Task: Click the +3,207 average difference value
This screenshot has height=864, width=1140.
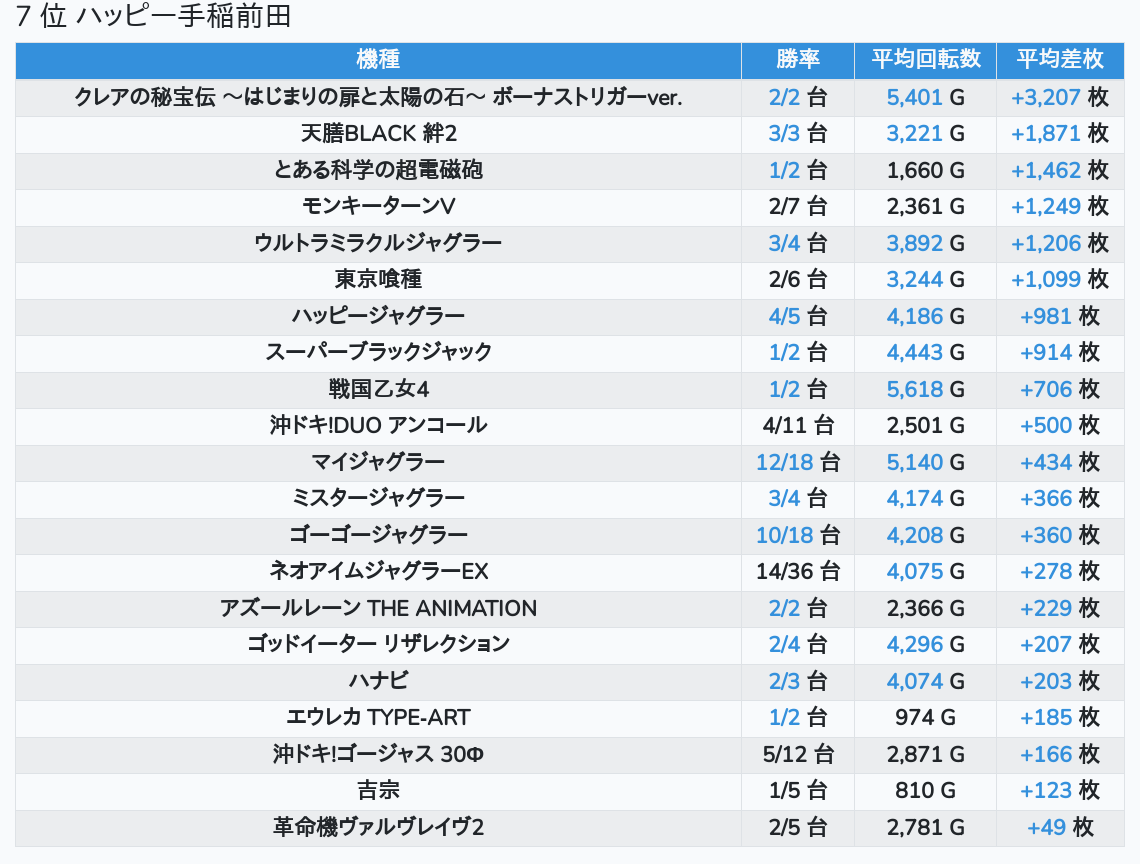Action: tap(1046, 98)
